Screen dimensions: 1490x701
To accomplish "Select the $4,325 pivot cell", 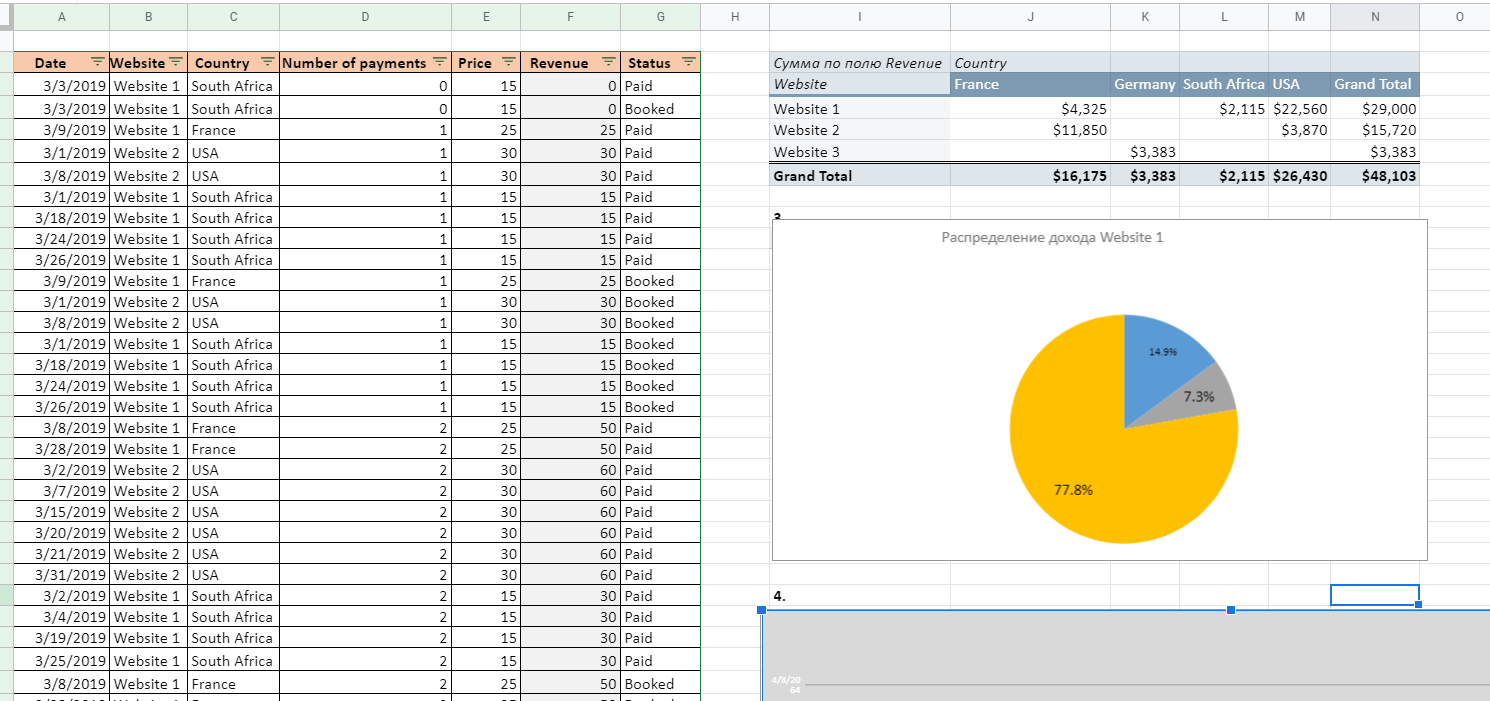I will 1030,109.
